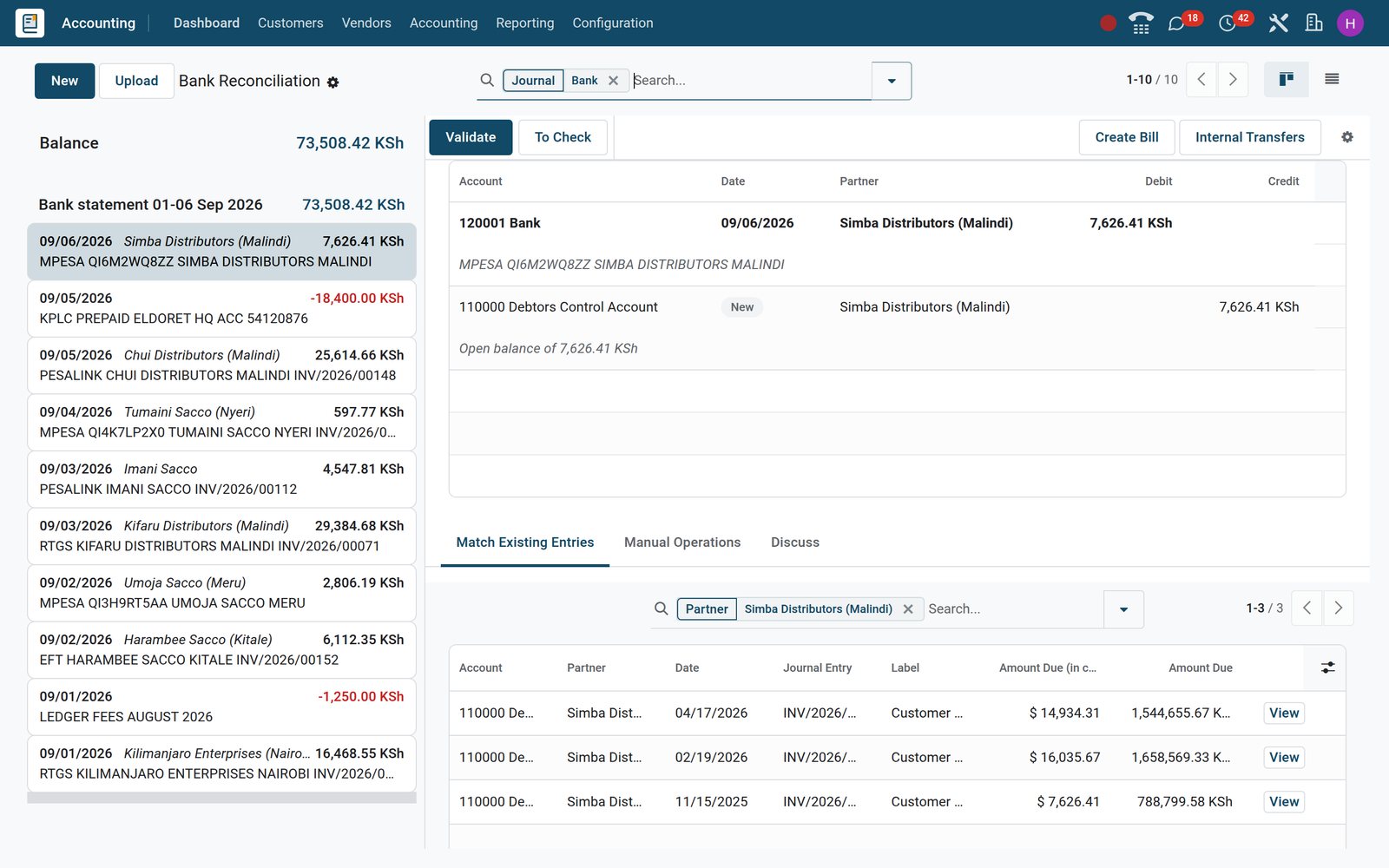Click the Internal Transfers button
Viewport: 1389px width, 868px height.
1249,137
